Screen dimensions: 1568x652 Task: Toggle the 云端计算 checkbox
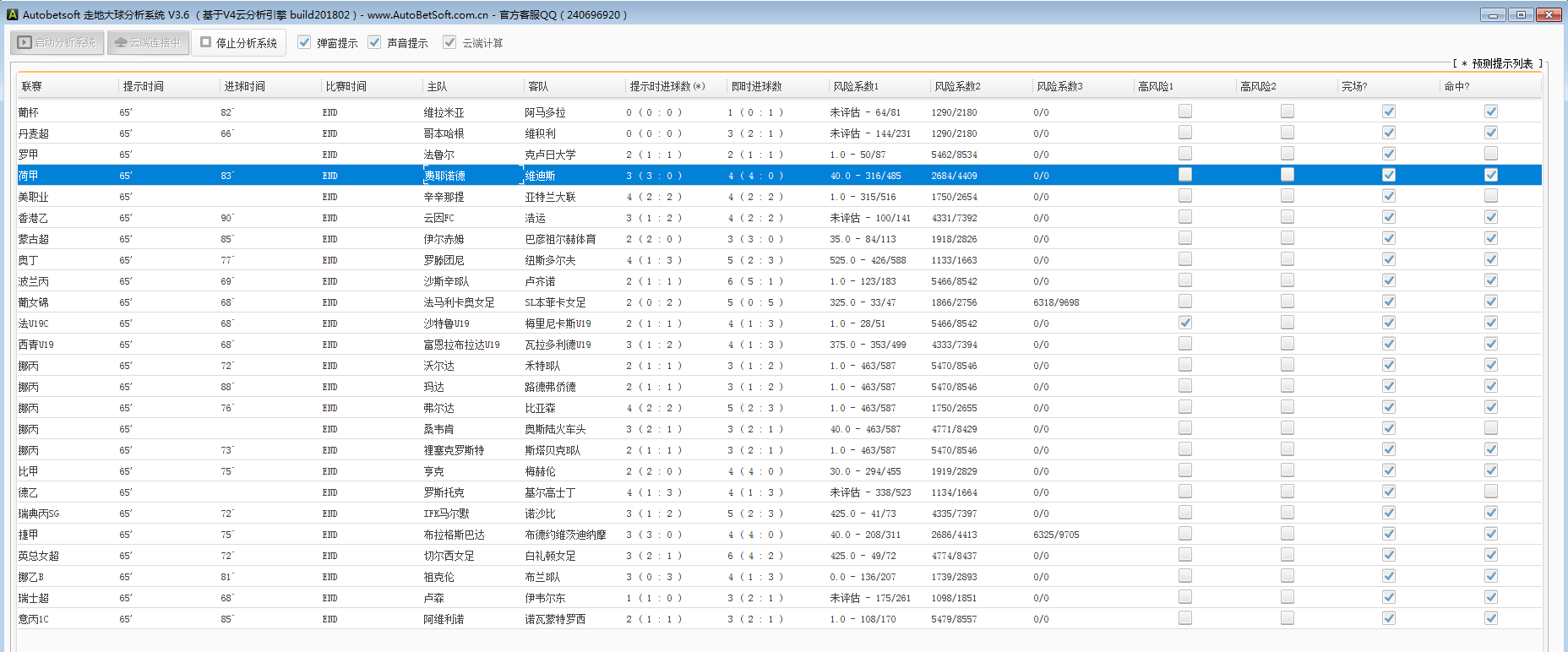click(x=450, y=42)
